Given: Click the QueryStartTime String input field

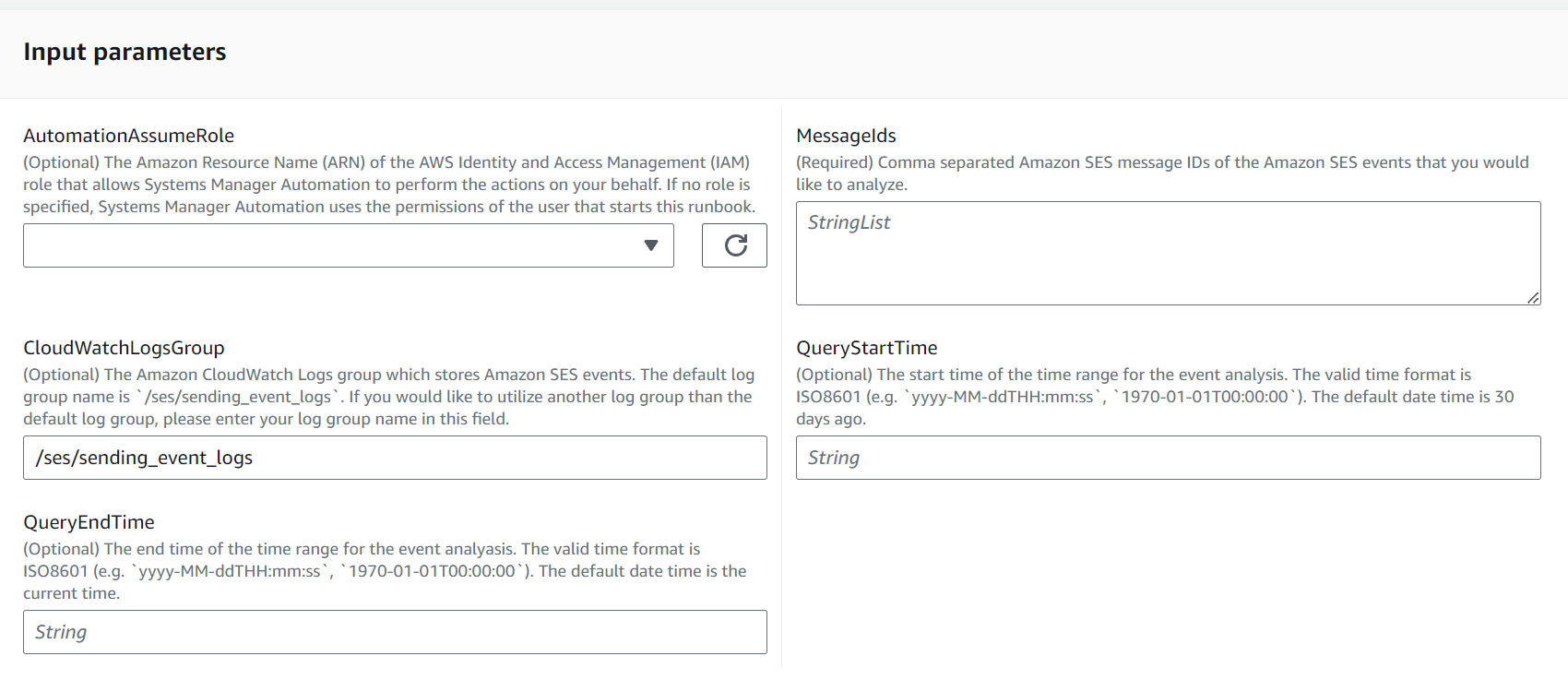Looking at the screenshot, I should (1167, 458).
